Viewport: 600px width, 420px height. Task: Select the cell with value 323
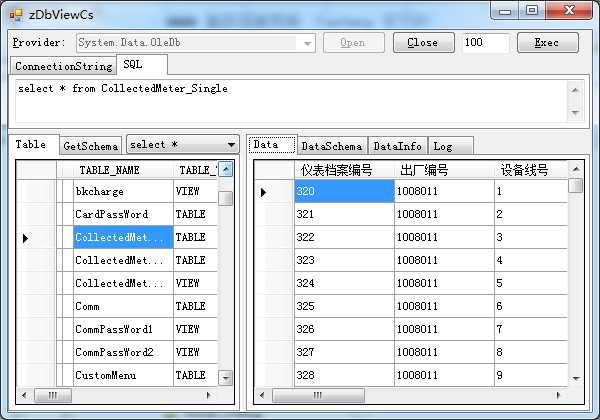[344, 260]
